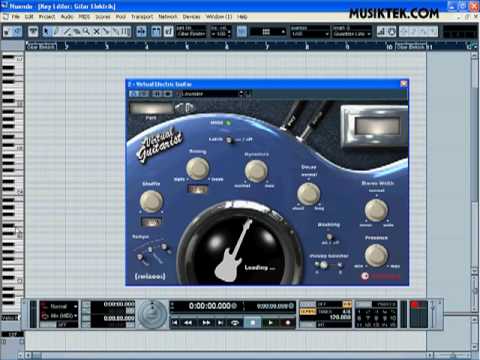The height and width of the screenshot is (360, 480).
Task: Adjust the Decay knob
Action: pos(308,193)
